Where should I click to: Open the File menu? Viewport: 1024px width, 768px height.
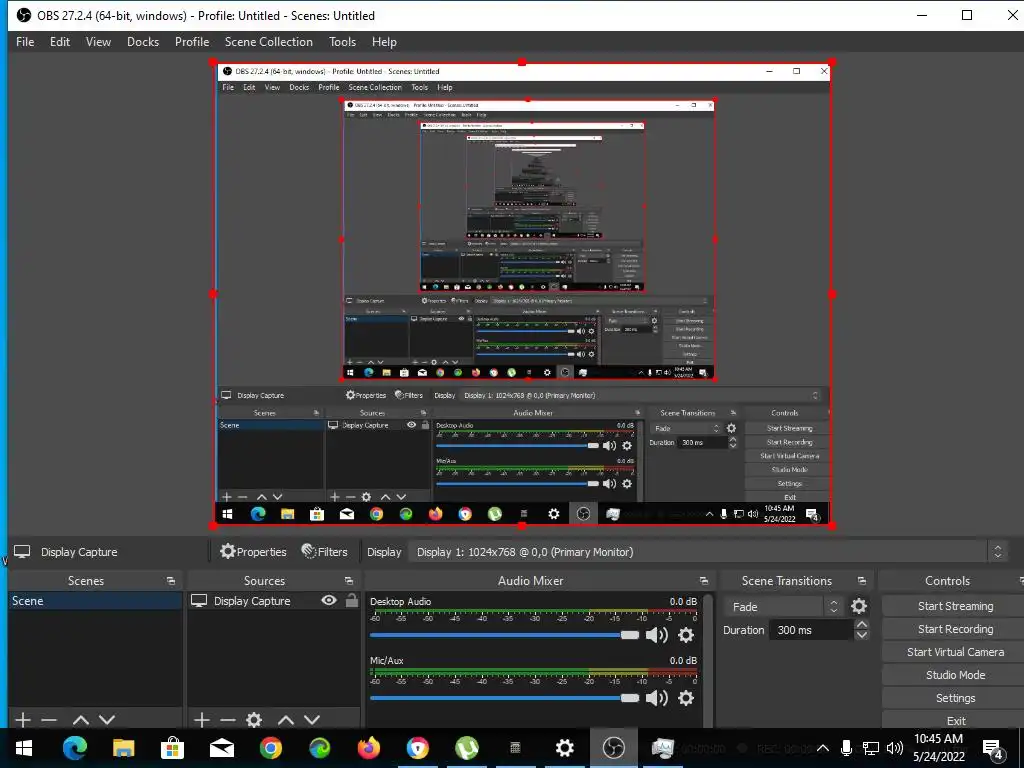[25, 42]
